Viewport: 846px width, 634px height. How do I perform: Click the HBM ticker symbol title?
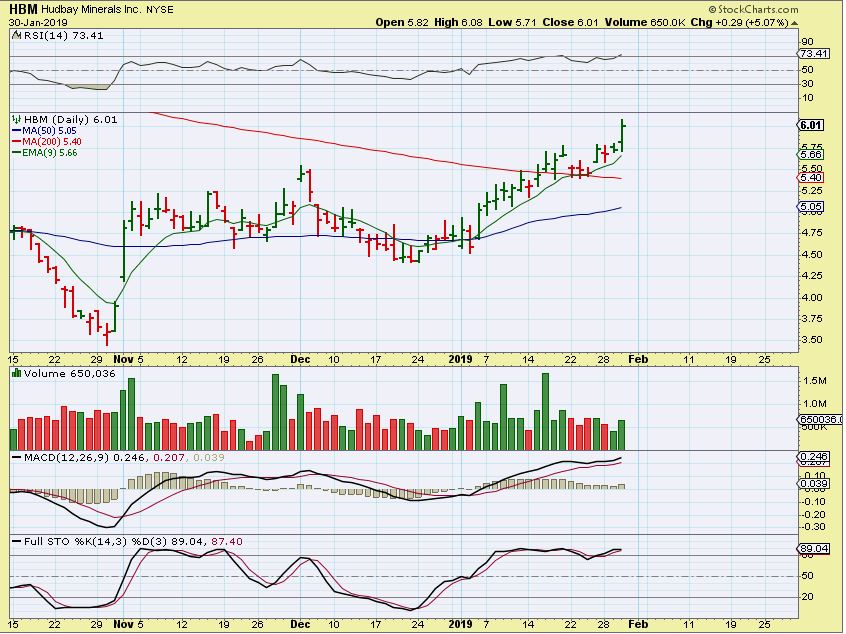[x=23, y=10]
